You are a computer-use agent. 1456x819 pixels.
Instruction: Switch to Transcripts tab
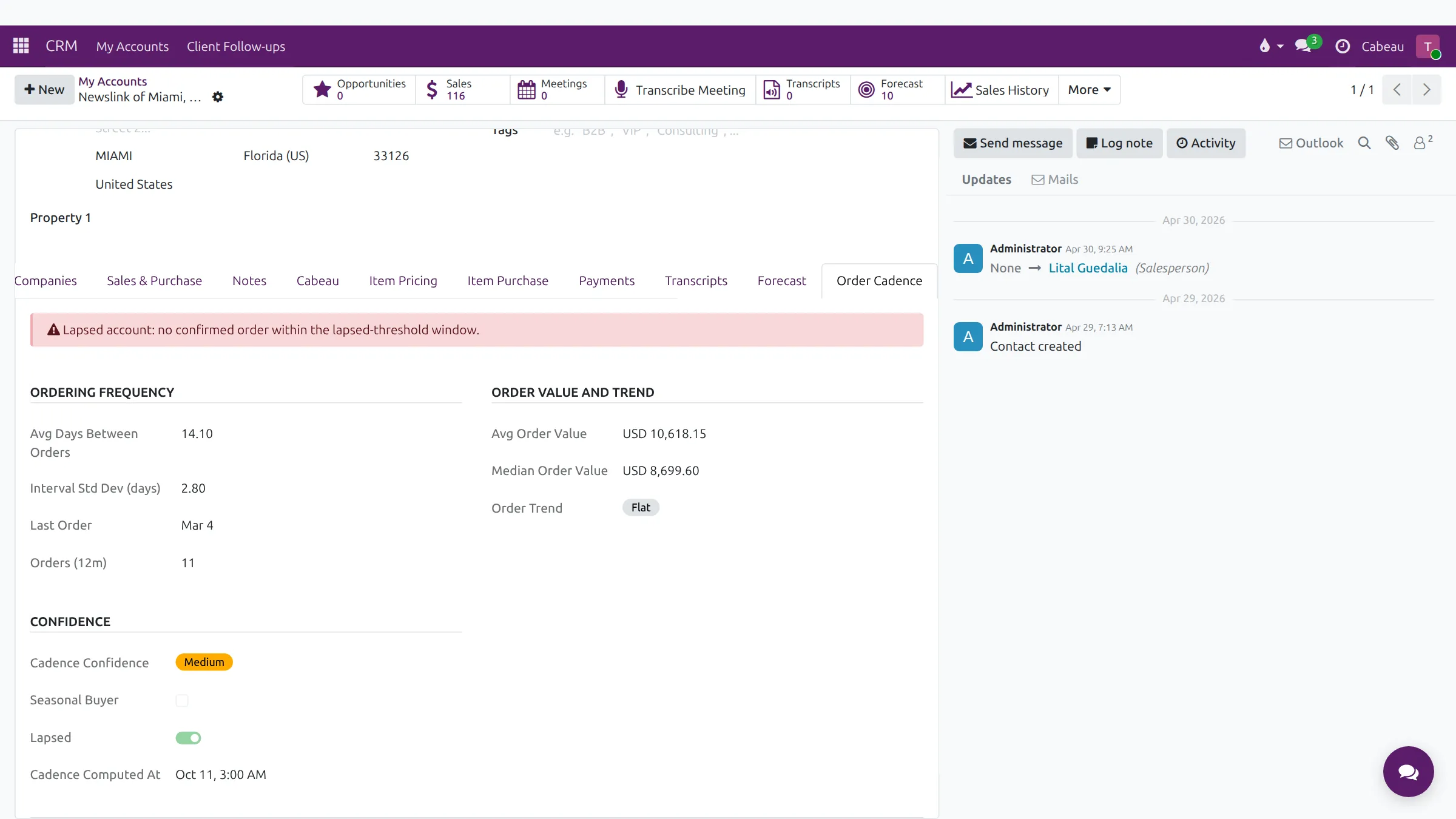(696, 281)
